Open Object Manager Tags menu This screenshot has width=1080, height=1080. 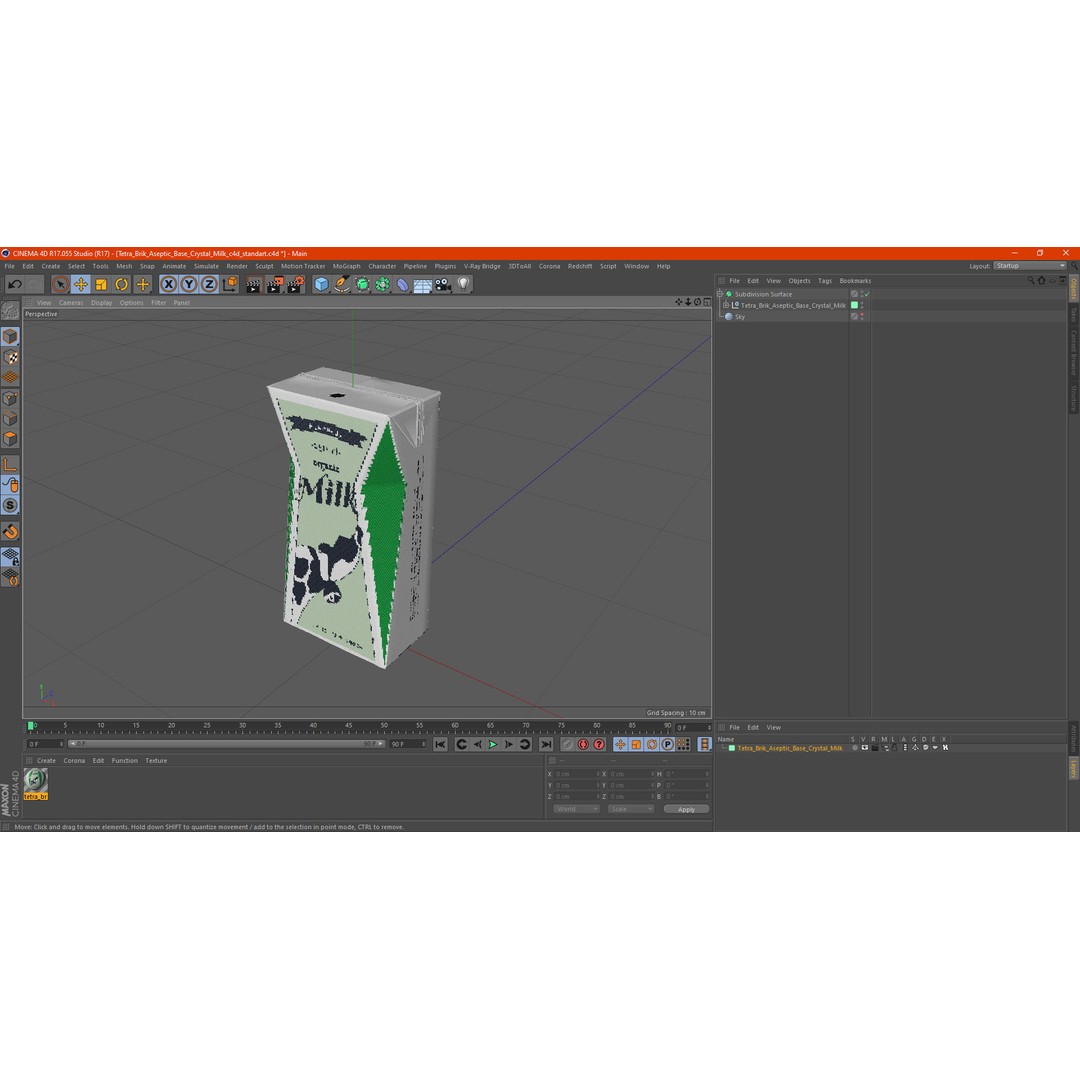825,280
